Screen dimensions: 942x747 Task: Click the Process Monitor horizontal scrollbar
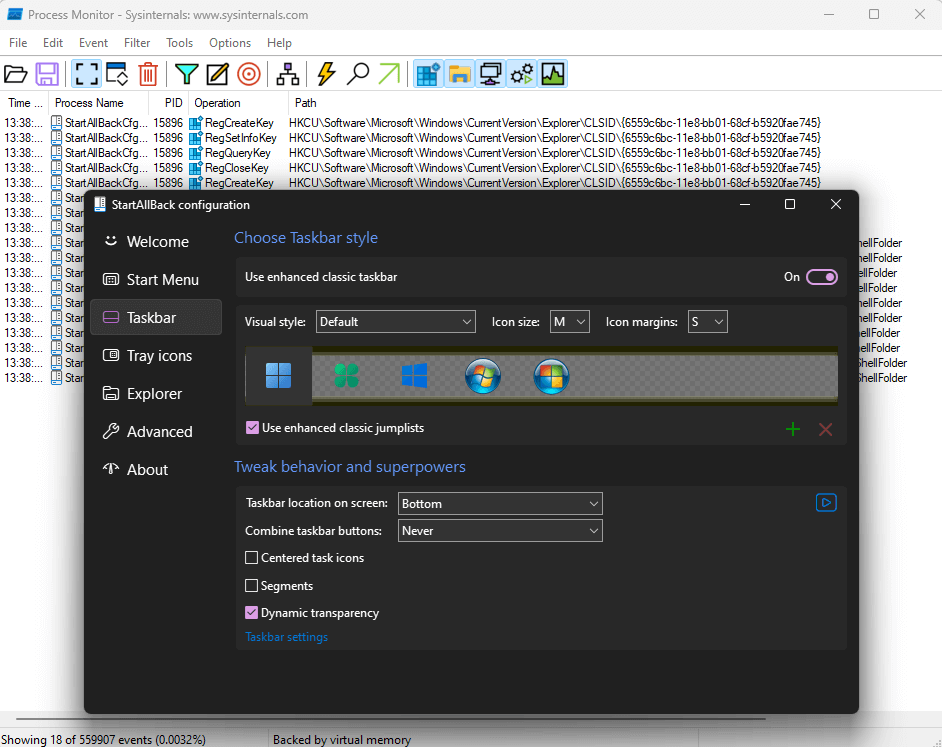390,718
